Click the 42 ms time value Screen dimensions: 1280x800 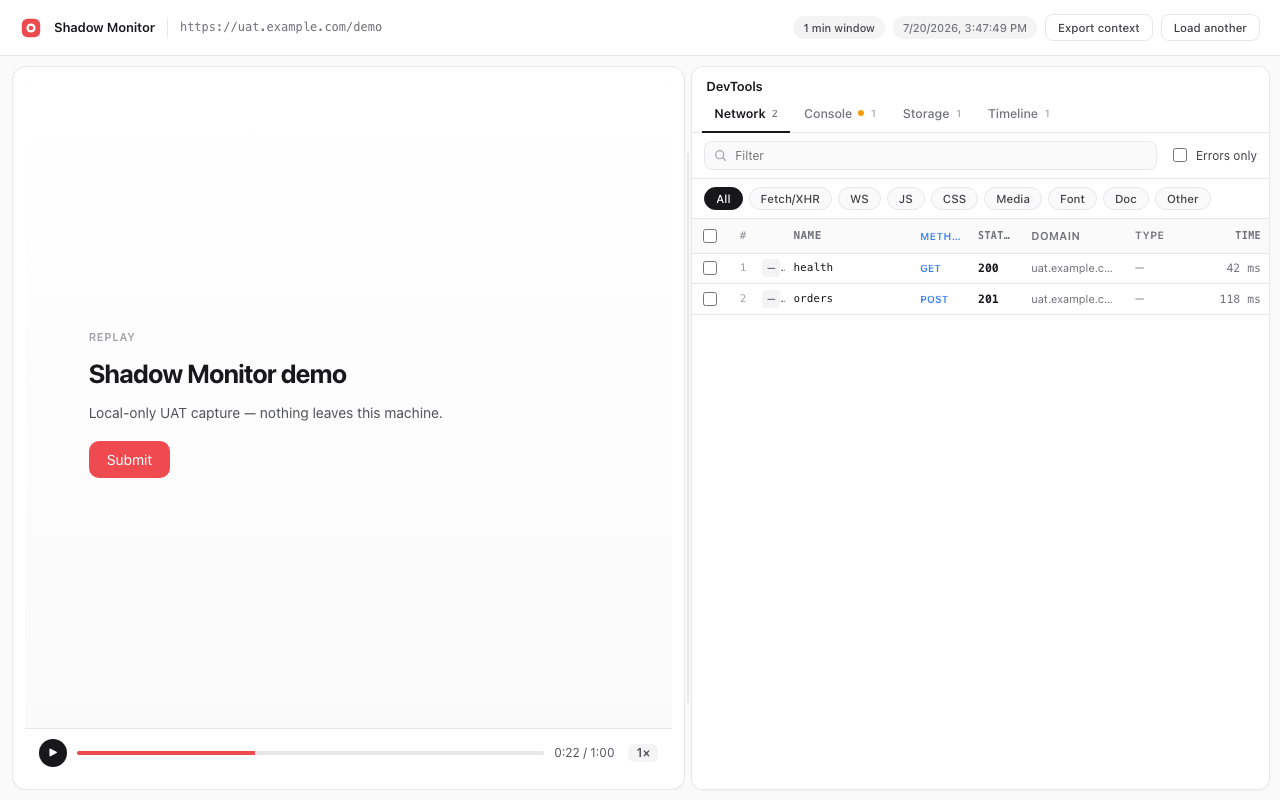tap(1243, 268)
